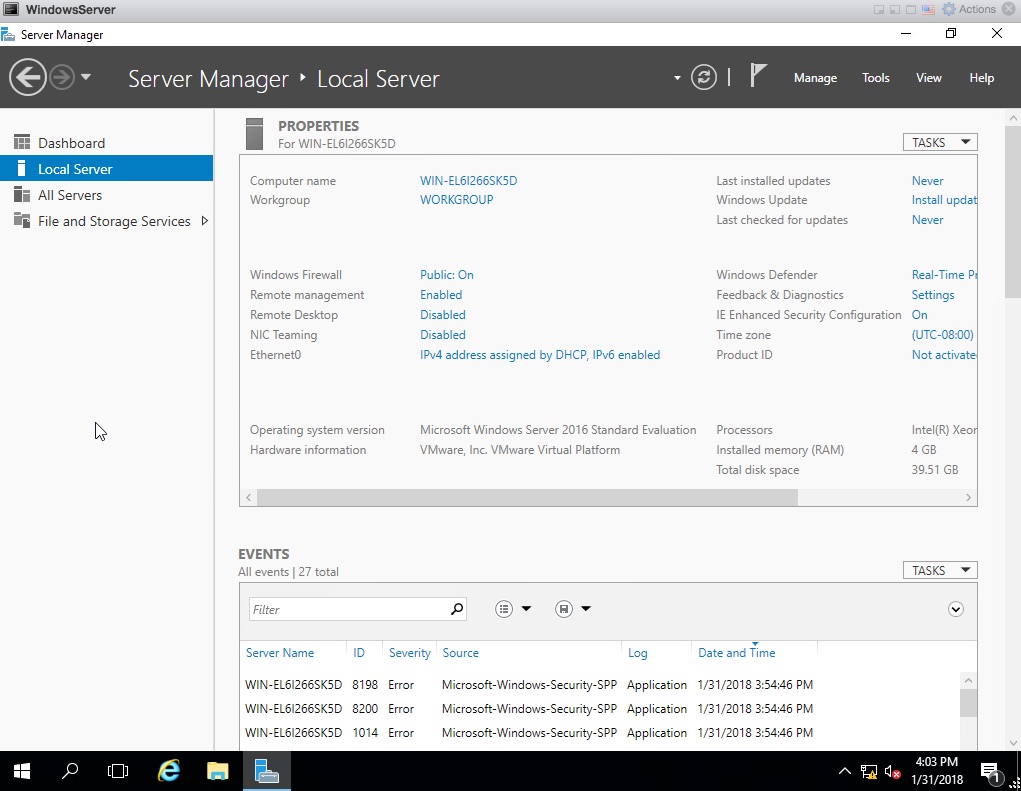Open Properties TASKS dropdown
The width and height of the screenshot is (1021, 791).
(940, 142)
